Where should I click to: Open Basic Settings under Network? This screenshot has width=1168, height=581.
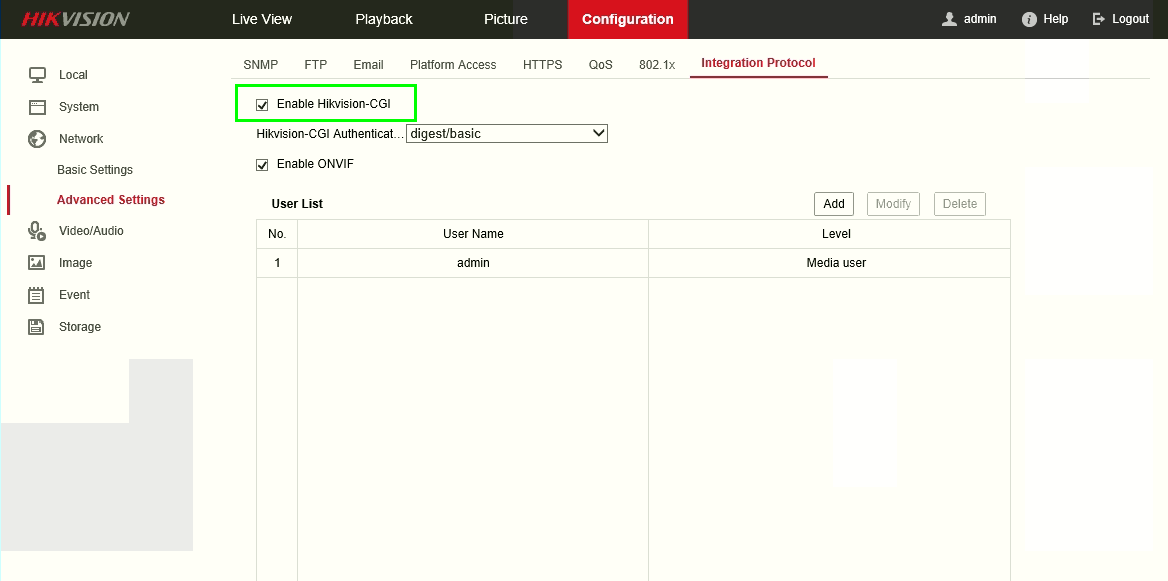tap(95, 170)
